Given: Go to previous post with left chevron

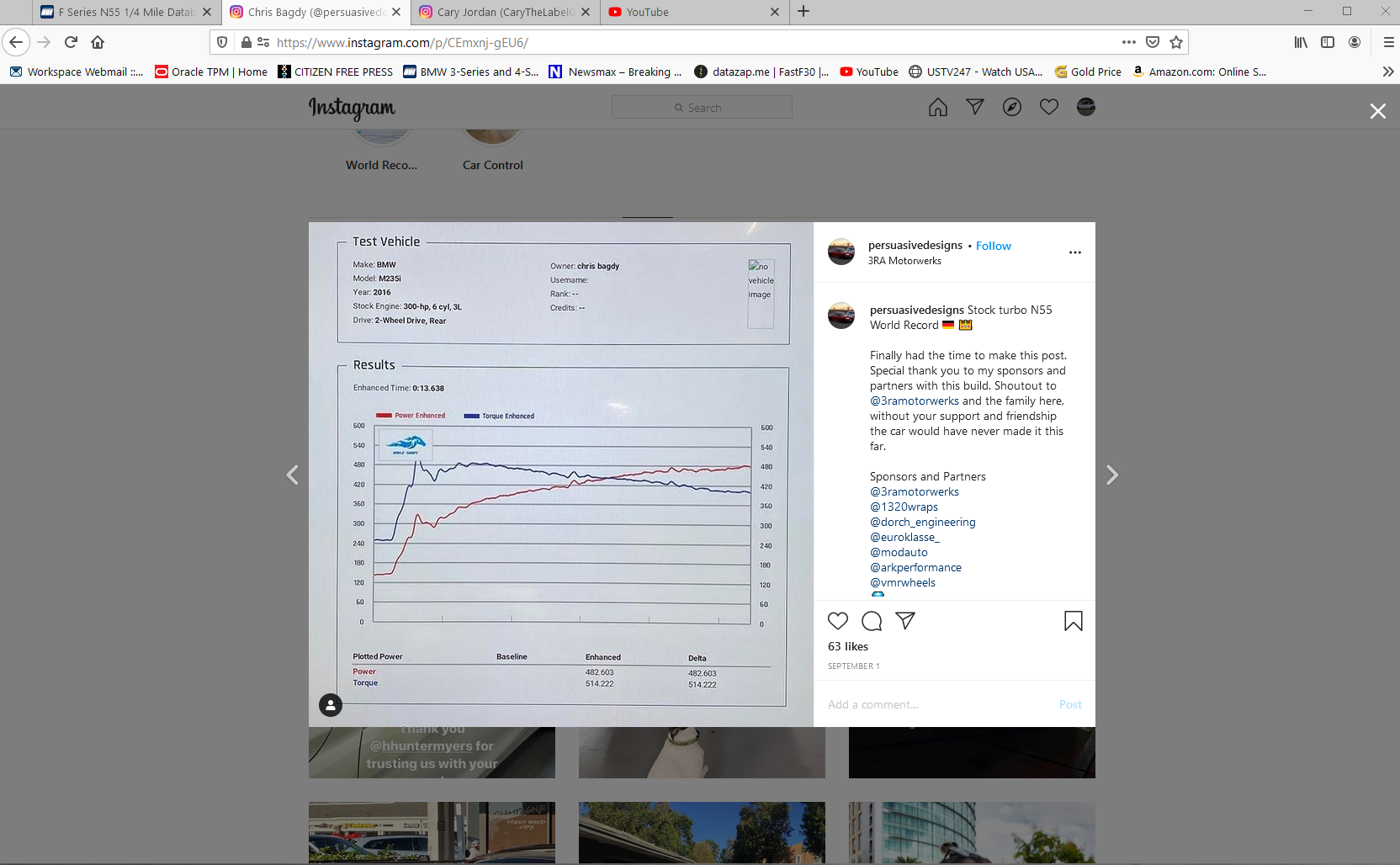Looking at the screenshot, I should [x=293, y=475].
